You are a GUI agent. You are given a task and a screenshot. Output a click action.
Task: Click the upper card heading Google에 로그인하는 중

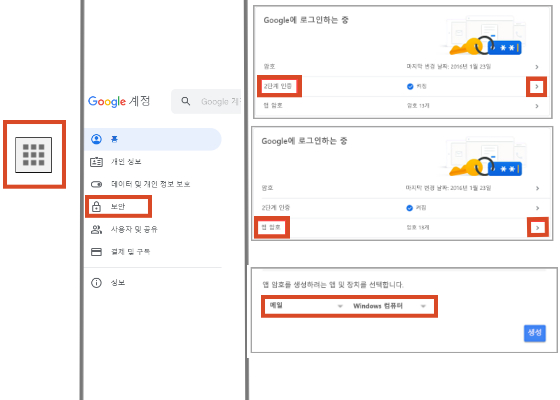(306, 20)
